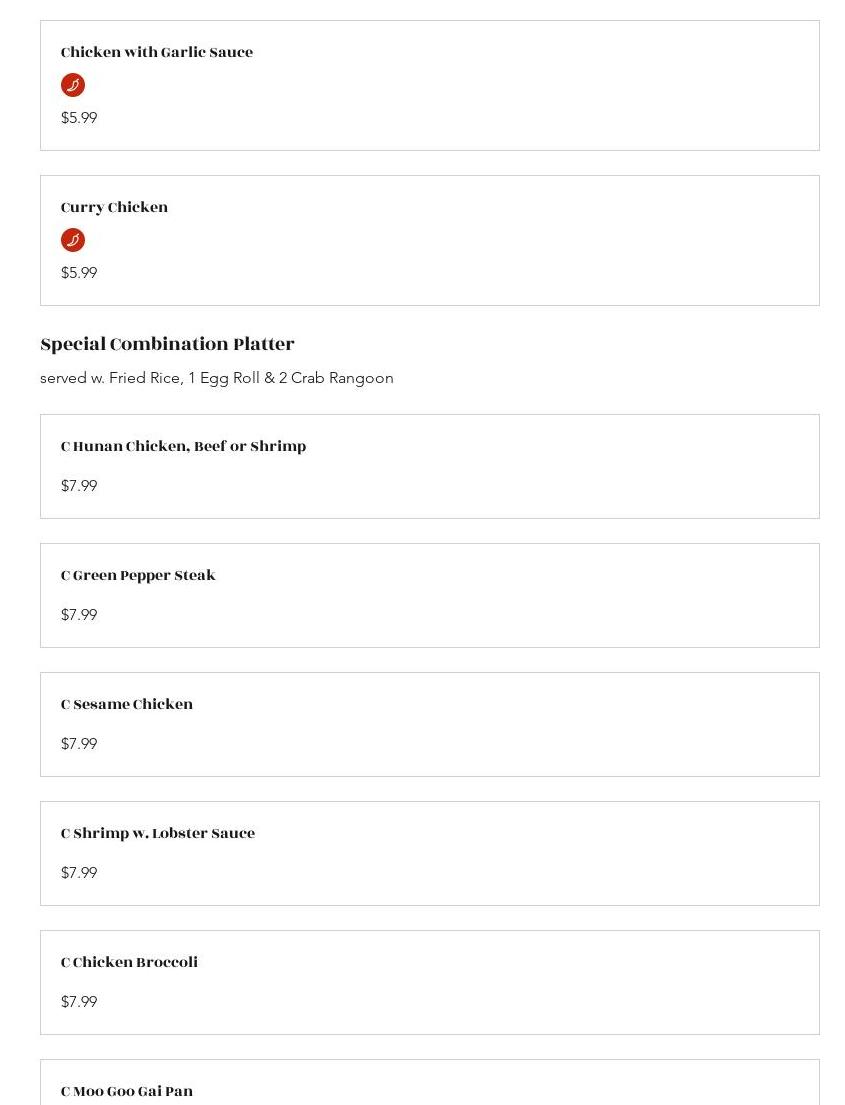
Task: Click the Special Combination Platter section heading
Action: (x=167, y=344)
